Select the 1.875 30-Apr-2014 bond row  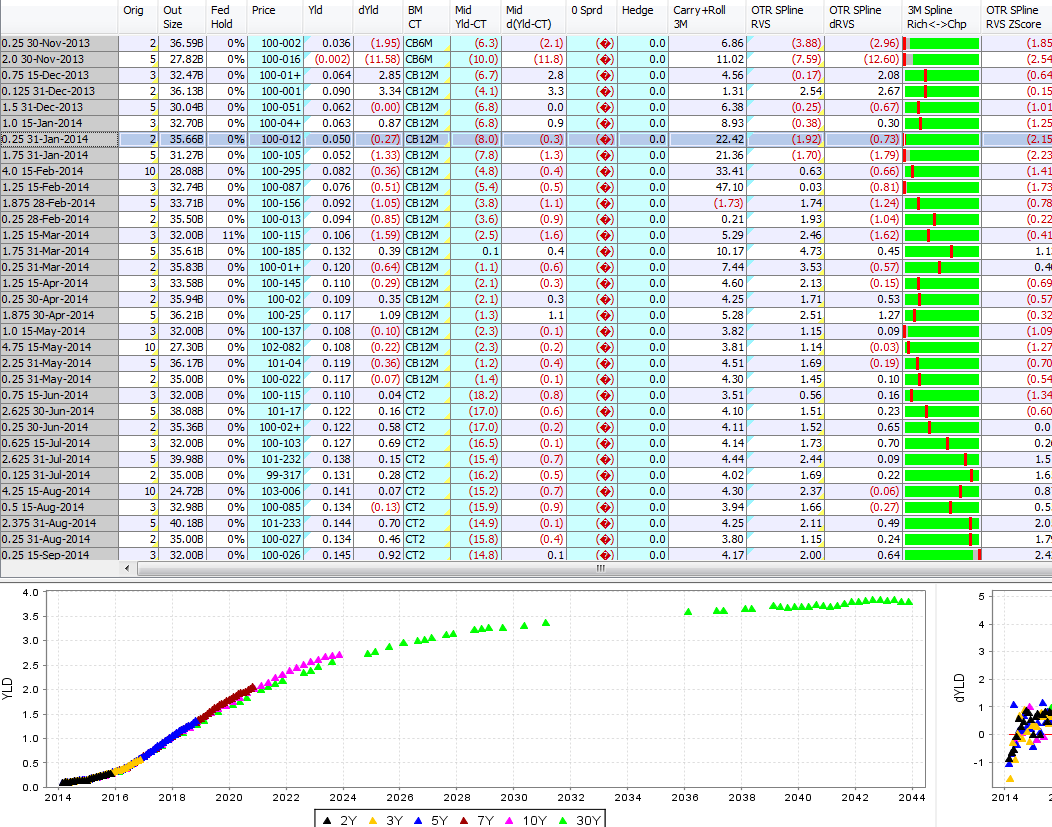pyautogui.click(x=60, y=315)
